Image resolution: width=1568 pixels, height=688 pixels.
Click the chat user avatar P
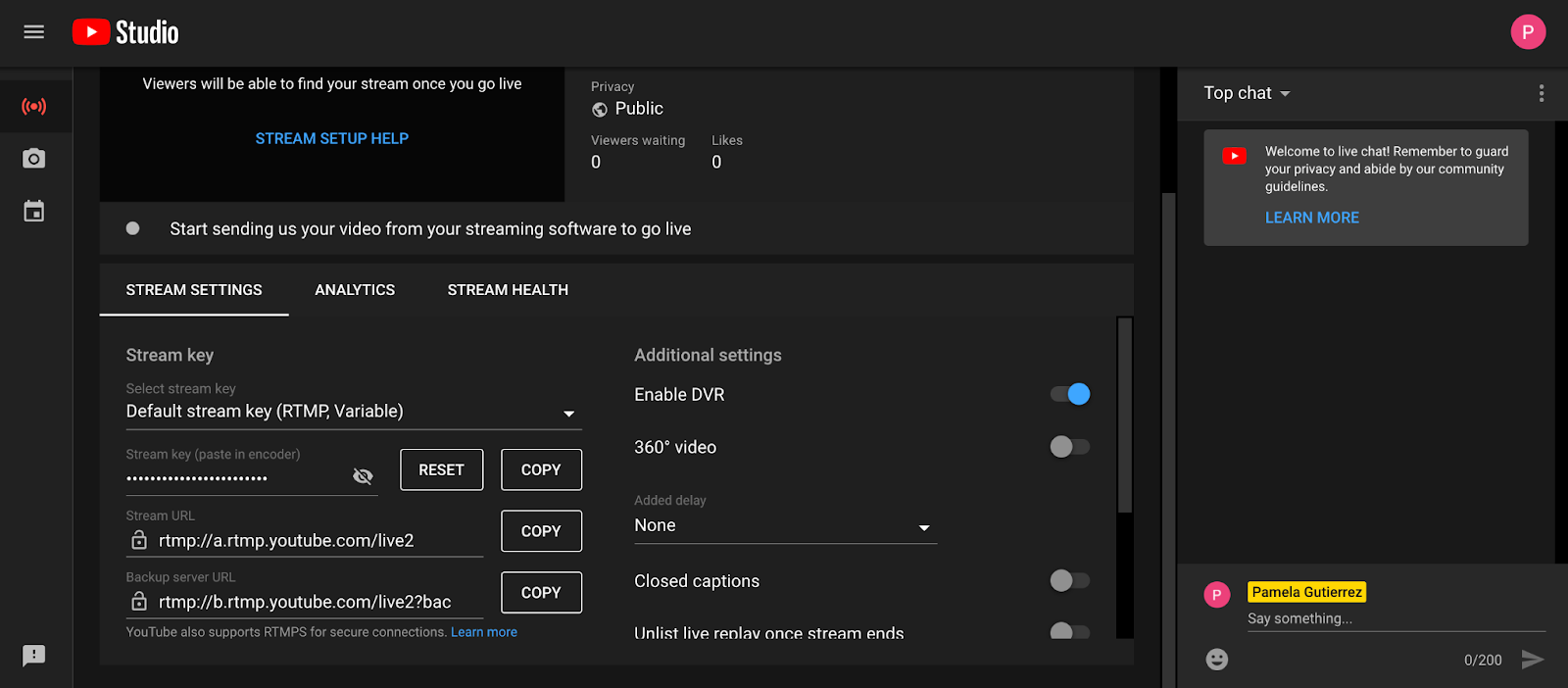click(1217, 595)
